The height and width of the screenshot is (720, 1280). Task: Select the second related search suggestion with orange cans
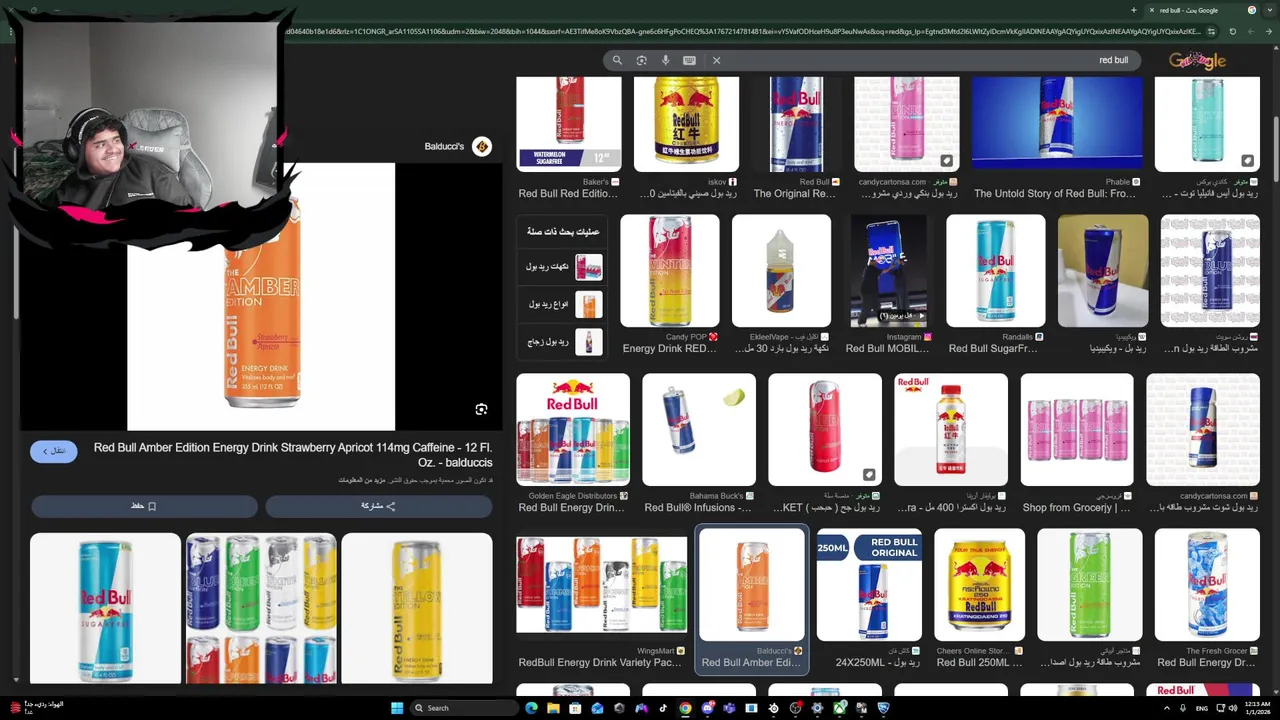[564, 304]
